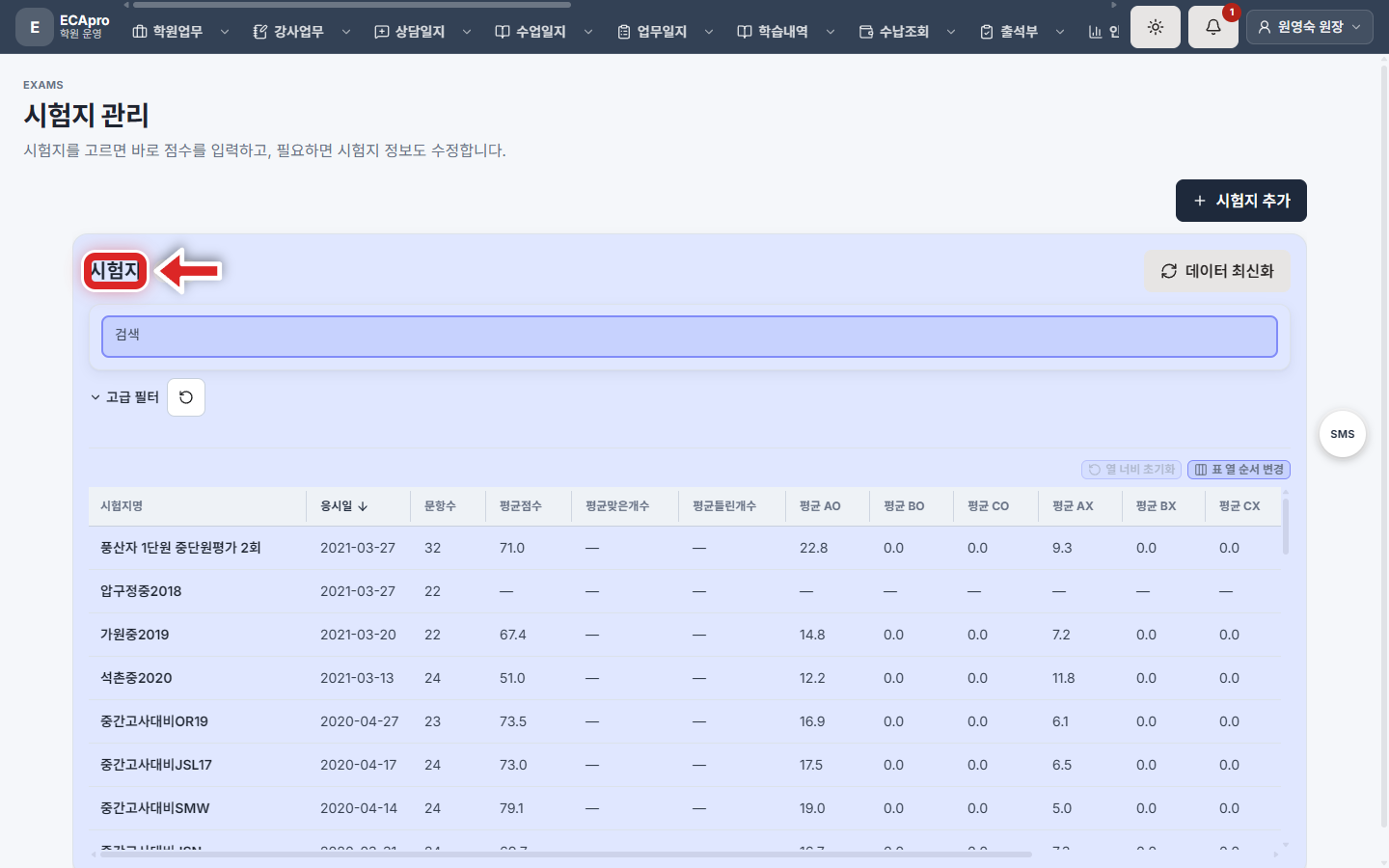Viewport: 1389px width, 868px height.
Task: Click 평균 AX column header
Action: (1080, 506)
